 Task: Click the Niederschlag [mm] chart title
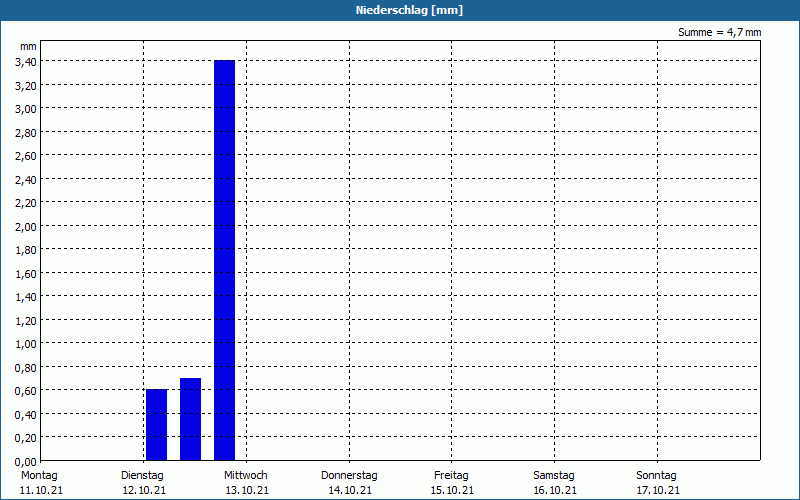[409, 10]
